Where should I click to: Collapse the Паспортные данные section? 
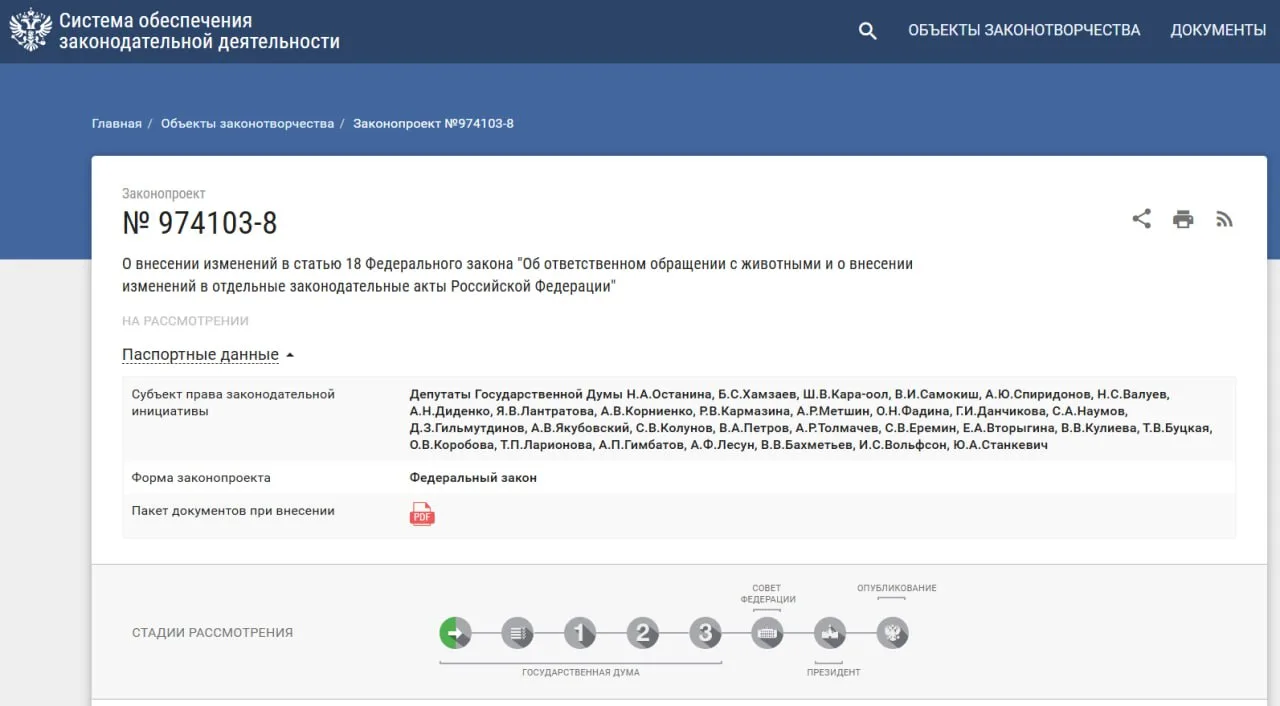pyautogui.click(x=208, y=355)
